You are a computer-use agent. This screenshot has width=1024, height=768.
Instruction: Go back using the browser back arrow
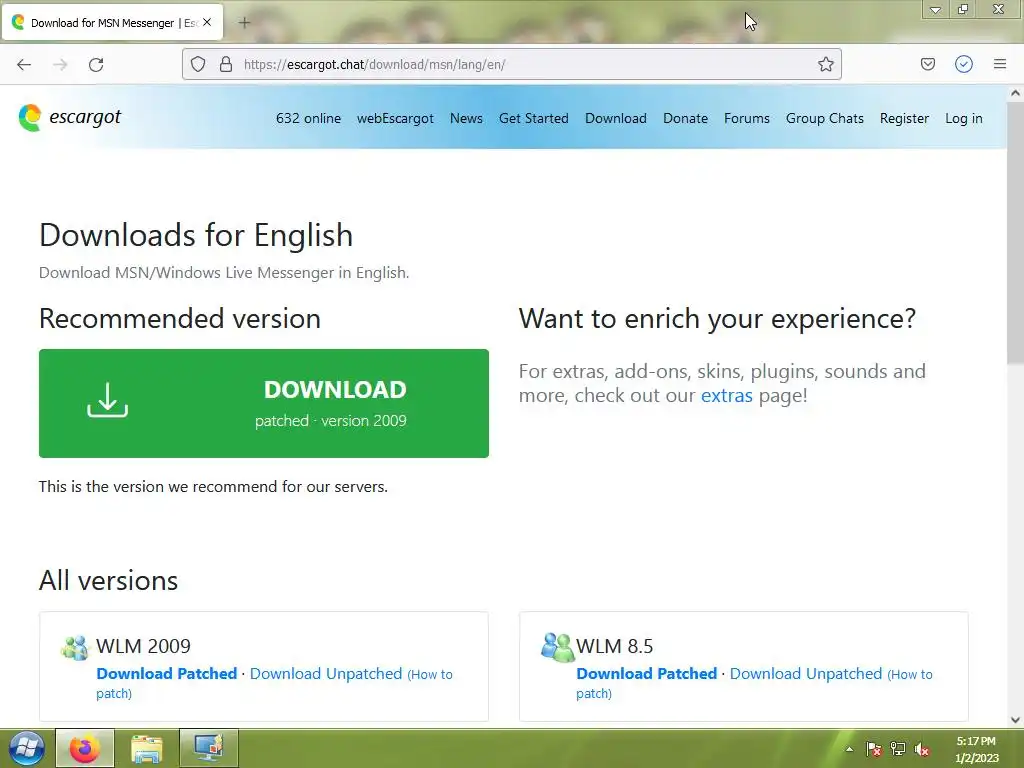tap(24, 65)
